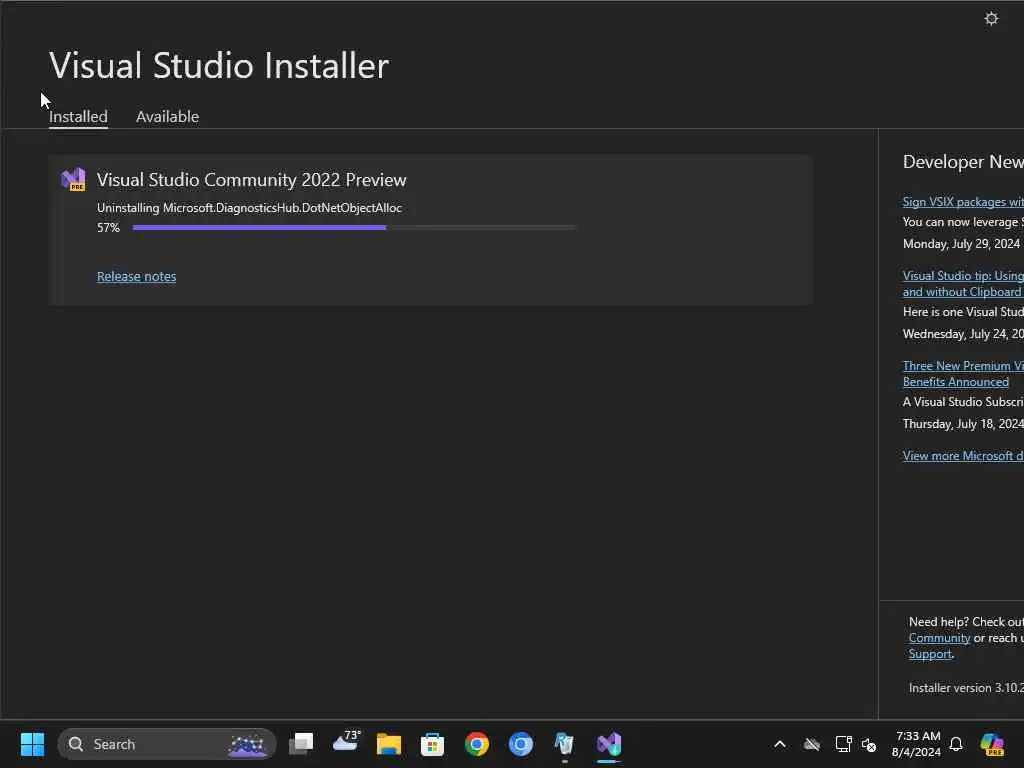Viewport: 1024px width, 768px height.
Task: Click the Visual Studio Community 2022 Preview title
Action: 251,180
